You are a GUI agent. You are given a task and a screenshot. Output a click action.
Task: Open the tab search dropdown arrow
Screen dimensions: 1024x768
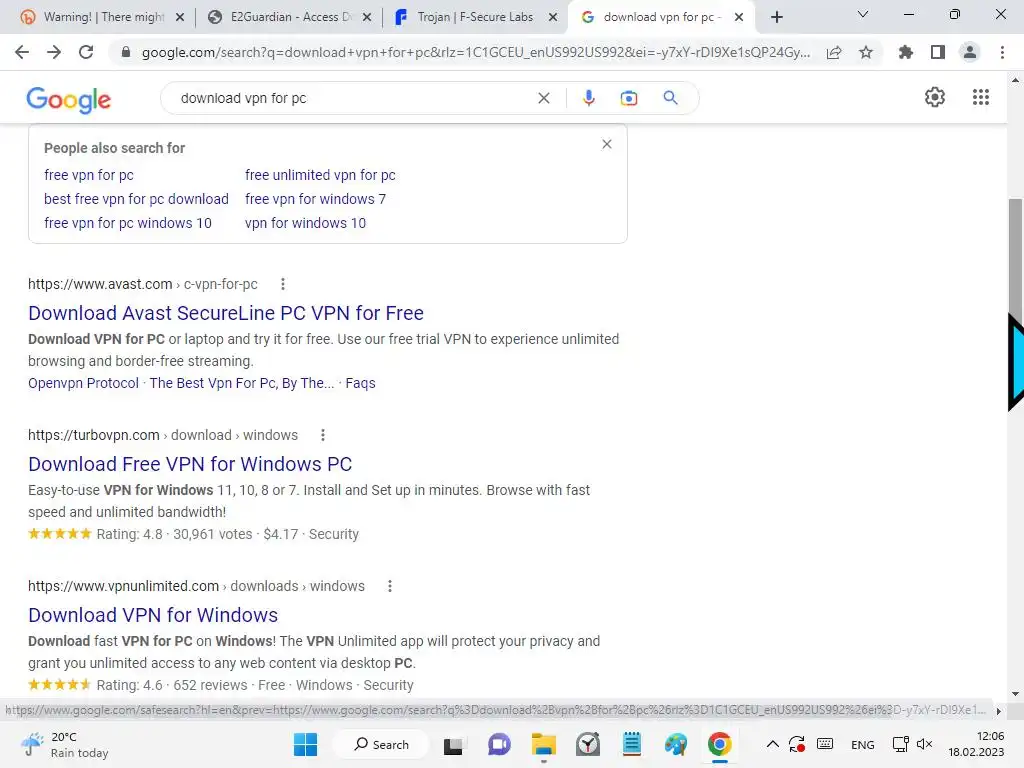click(x=863, y=14)
